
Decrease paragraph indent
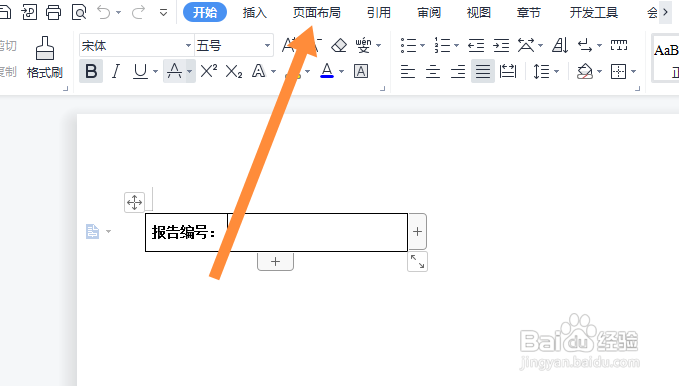(x=476, y=45)
